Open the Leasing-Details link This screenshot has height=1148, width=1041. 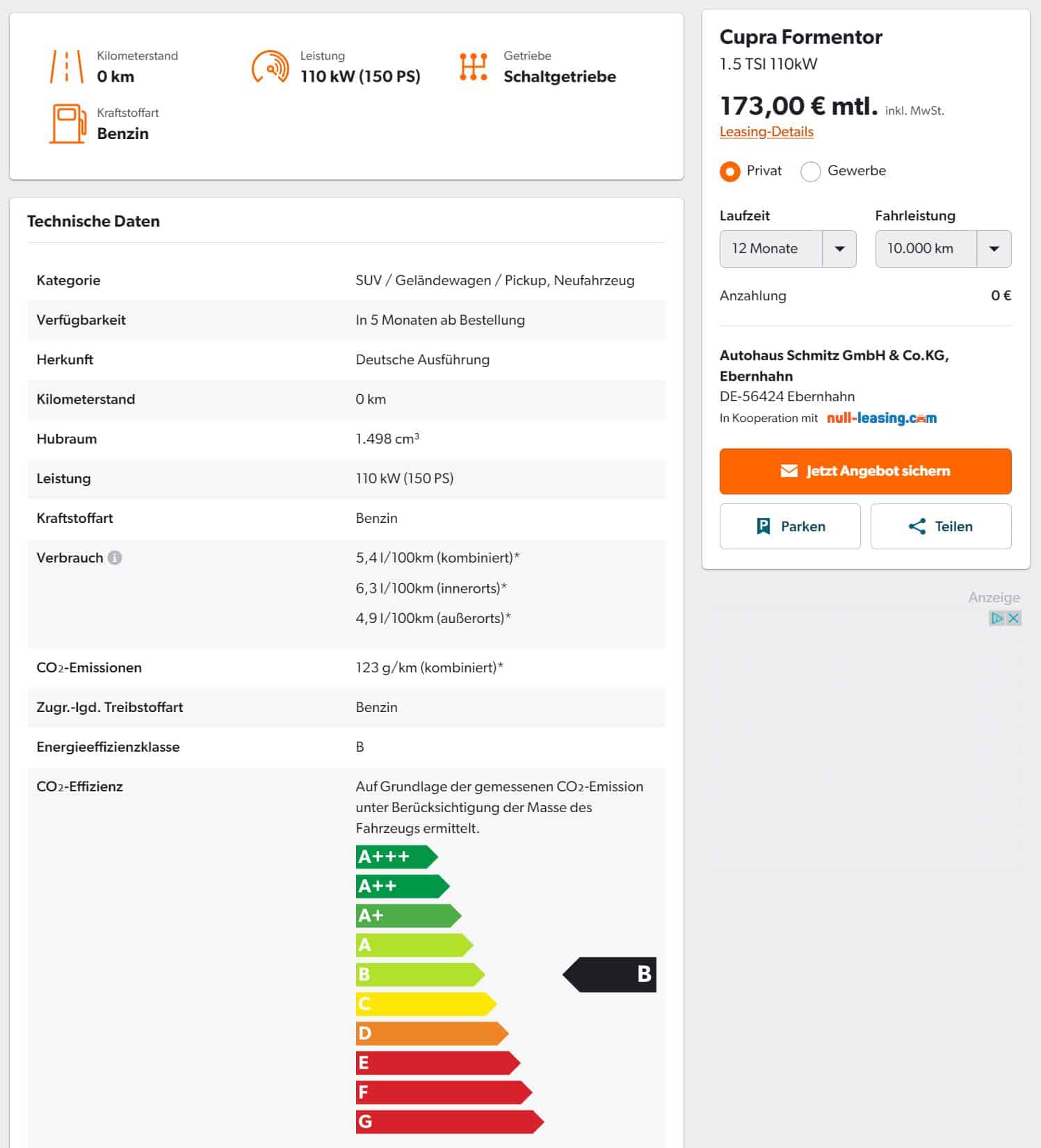[x=766, y=131]
